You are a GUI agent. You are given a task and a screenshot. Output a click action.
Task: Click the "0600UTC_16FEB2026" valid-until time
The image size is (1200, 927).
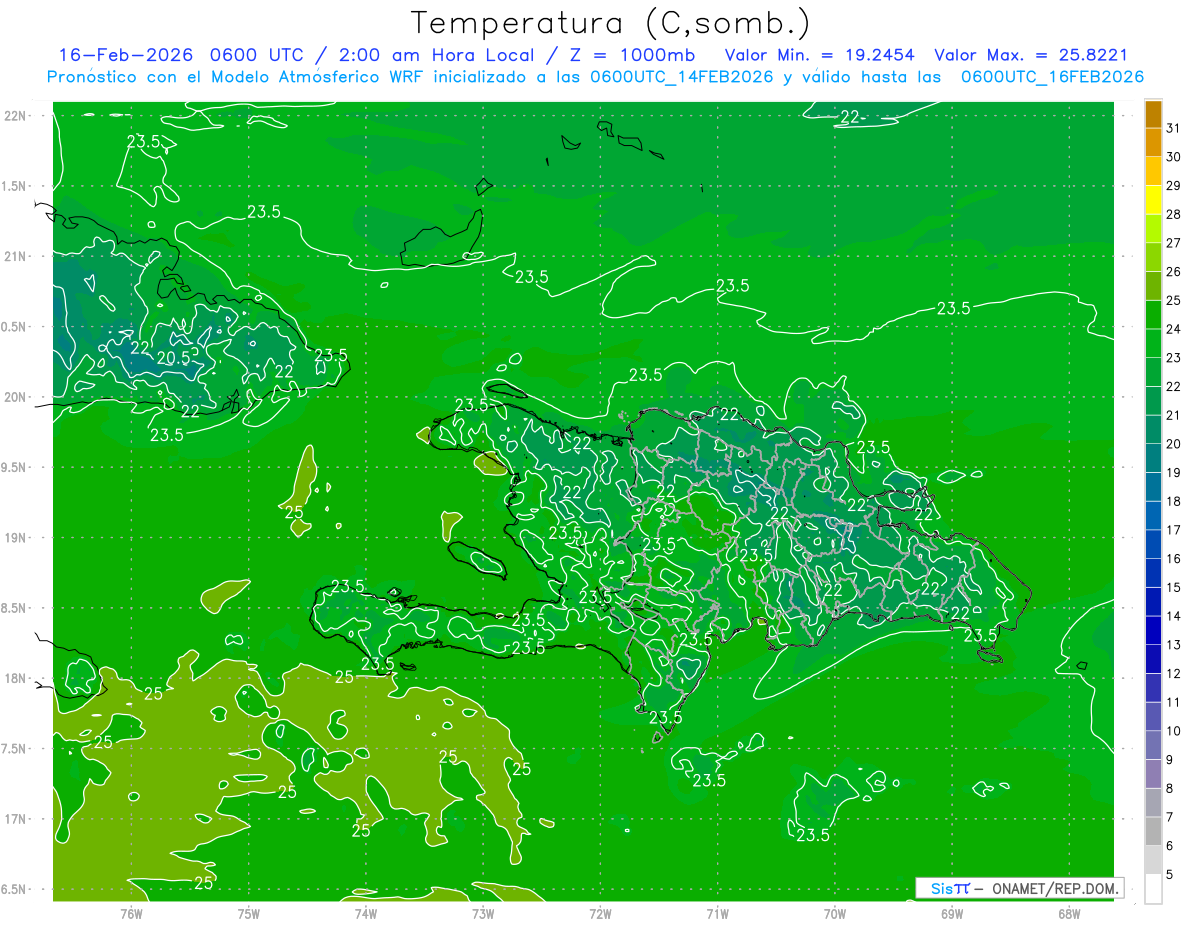1052,77
